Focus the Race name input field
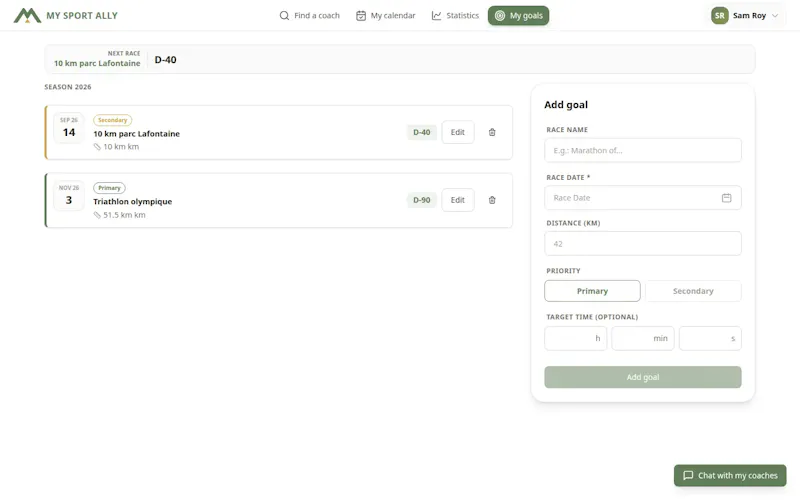 643,151
